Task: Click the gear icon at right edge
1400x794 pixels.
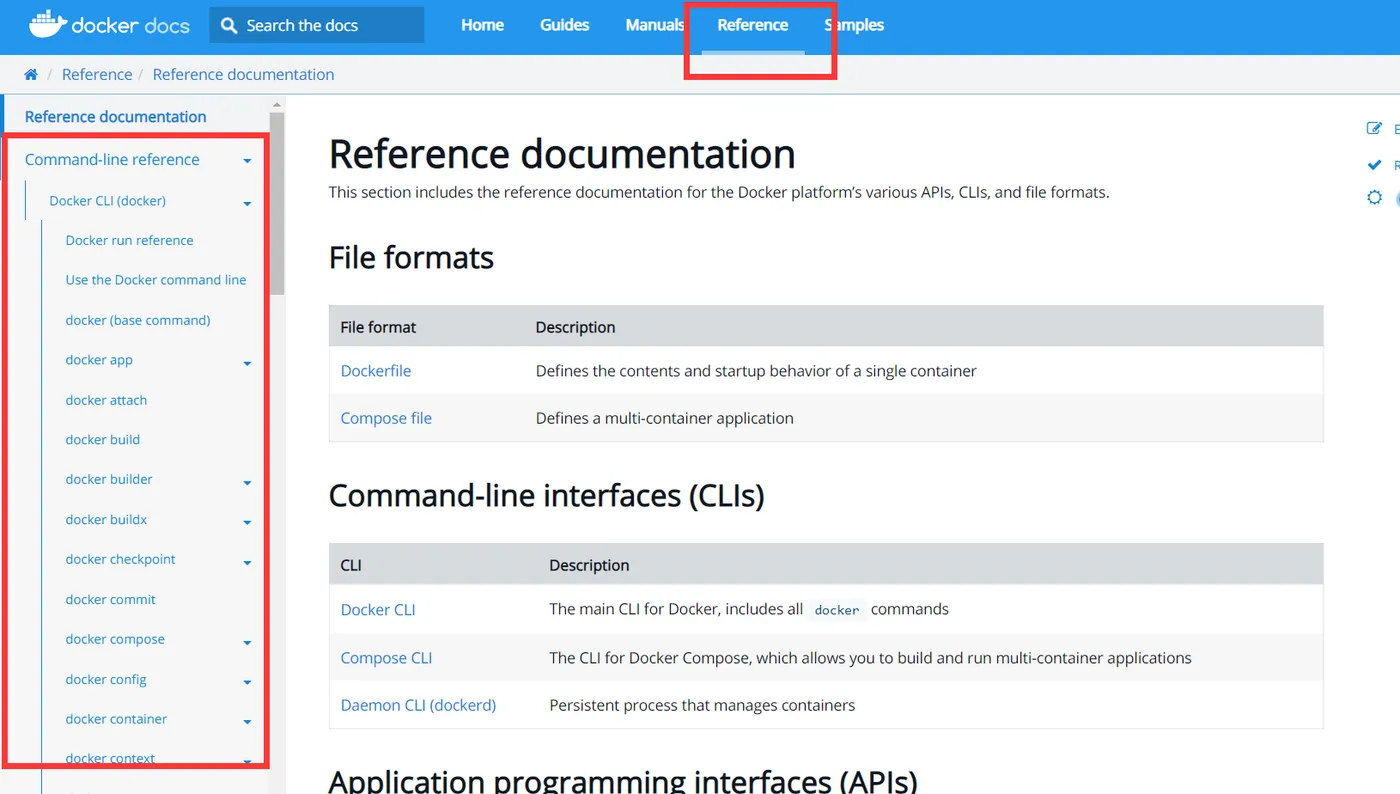Action: pos(1374,198)
